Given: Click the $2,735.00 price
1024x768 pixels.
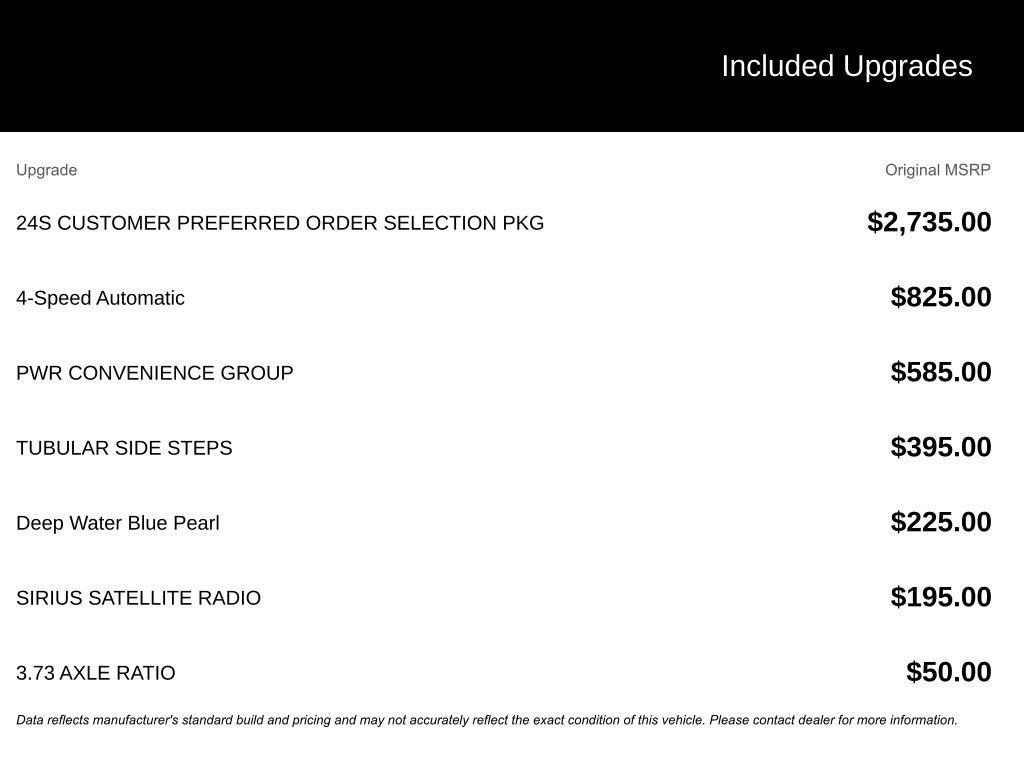Looking at the screenshot, I should click(929, 222).
